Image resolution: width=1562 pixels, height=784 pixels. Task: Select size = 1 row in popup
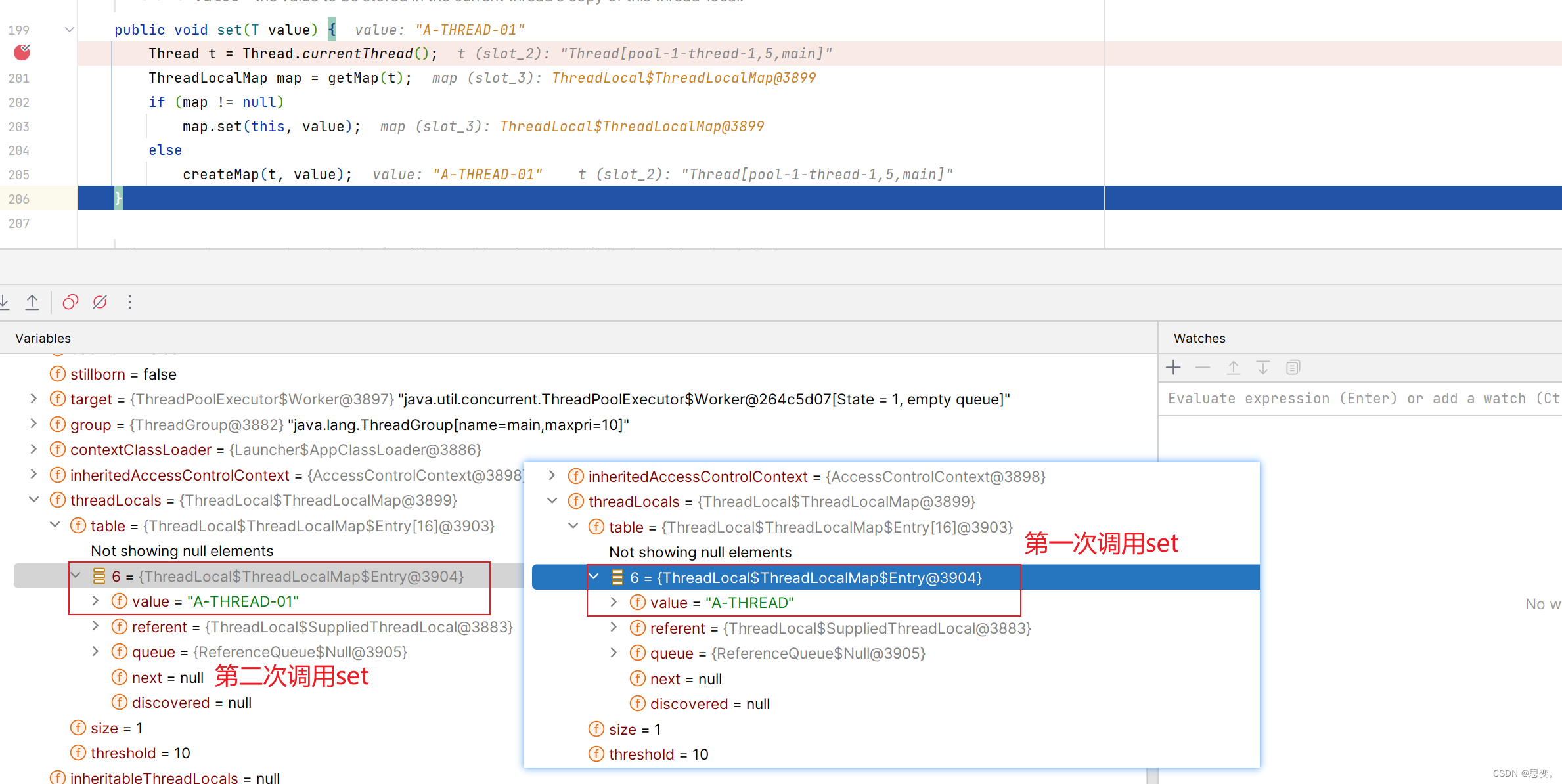click(625, 730)
